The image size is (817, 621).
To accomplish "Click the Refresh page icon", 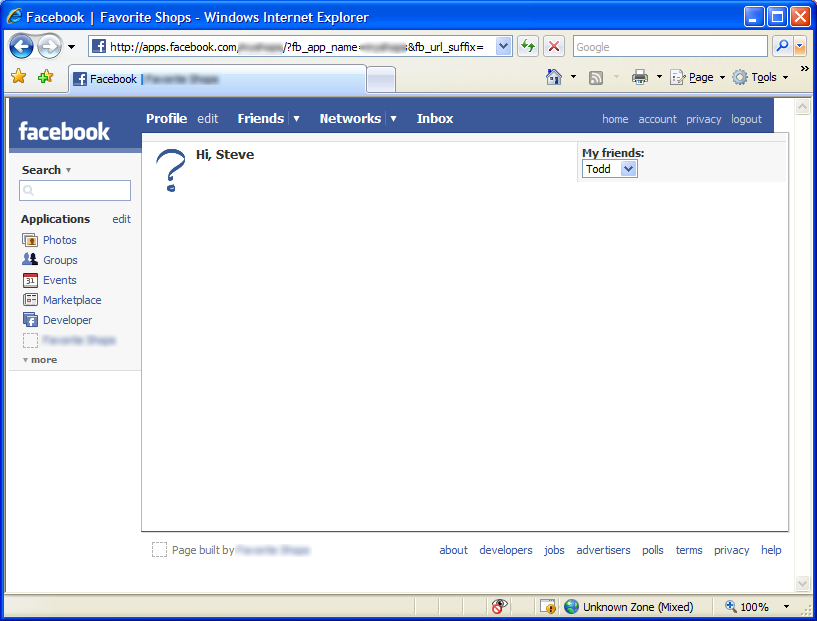I will pyautogui.click(x=528, y=47).
